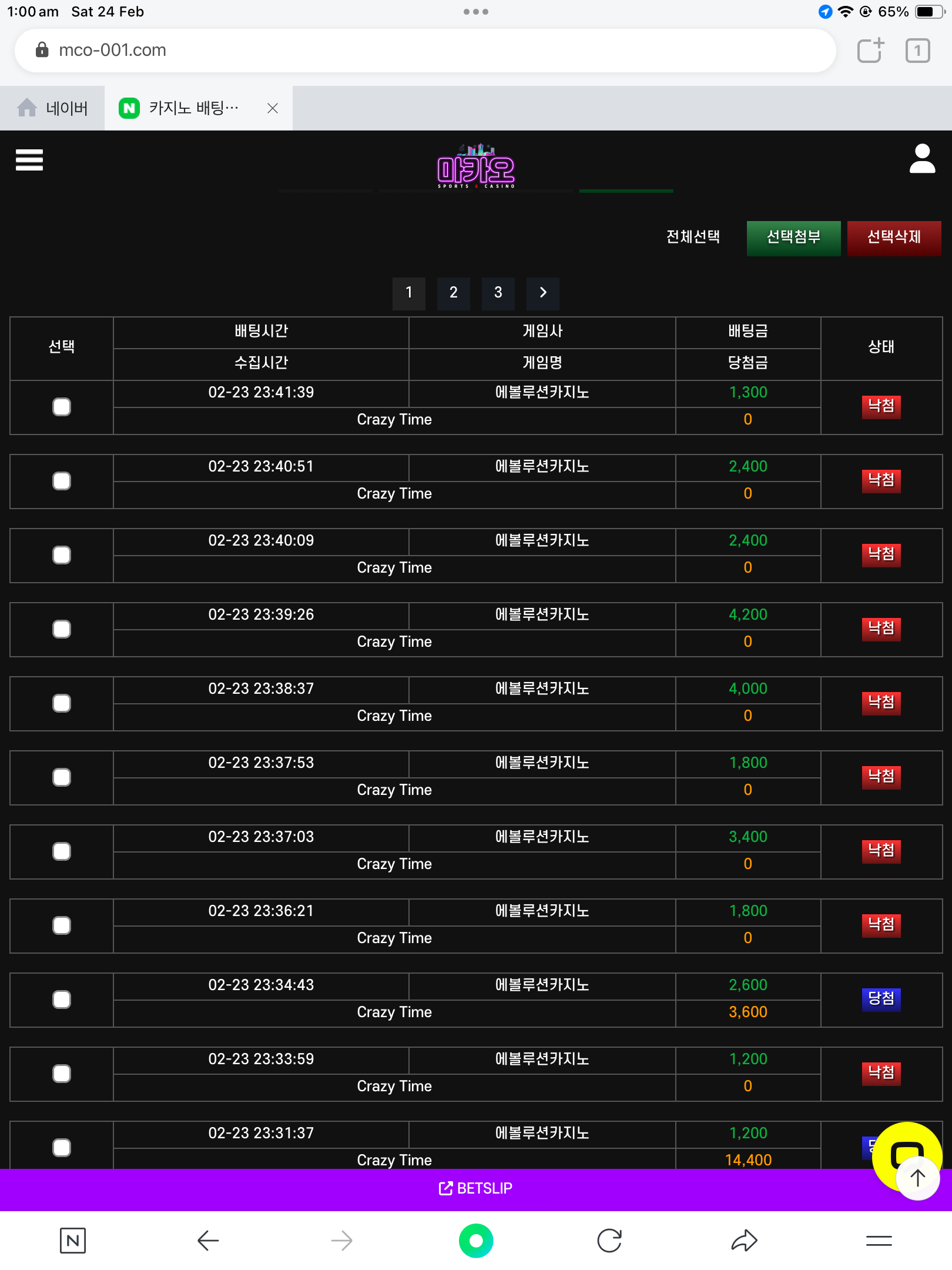Tick the checkbox for 23:34:43 bet
This screenshot has height=1270, width=952.
pos(62,1000)
